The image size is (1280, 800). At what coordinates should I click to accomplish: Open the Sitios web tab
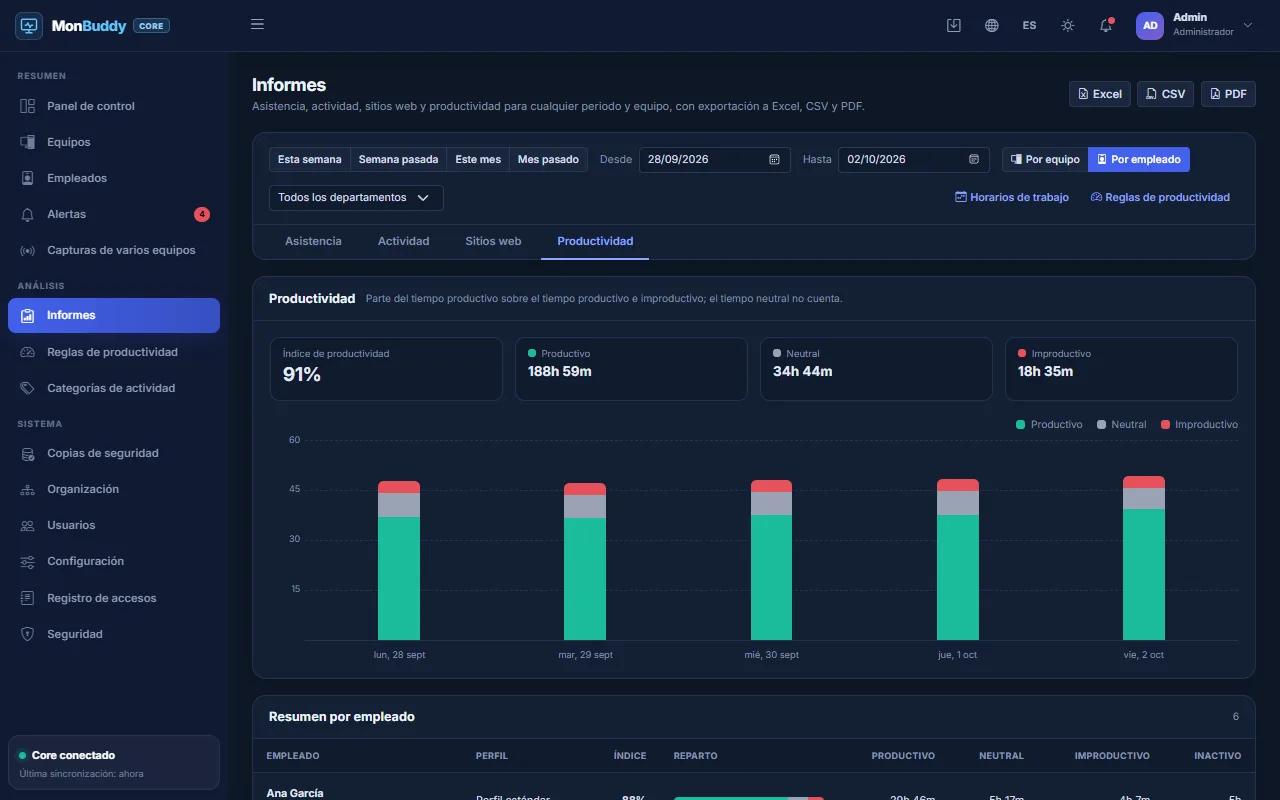[x=493, y=241]
